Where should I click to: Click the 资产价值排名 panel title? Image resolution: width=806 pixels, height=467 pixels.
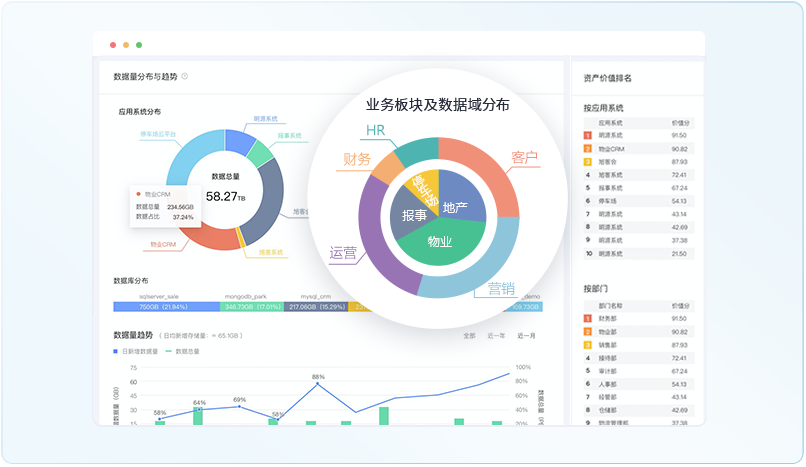point(607,78)
